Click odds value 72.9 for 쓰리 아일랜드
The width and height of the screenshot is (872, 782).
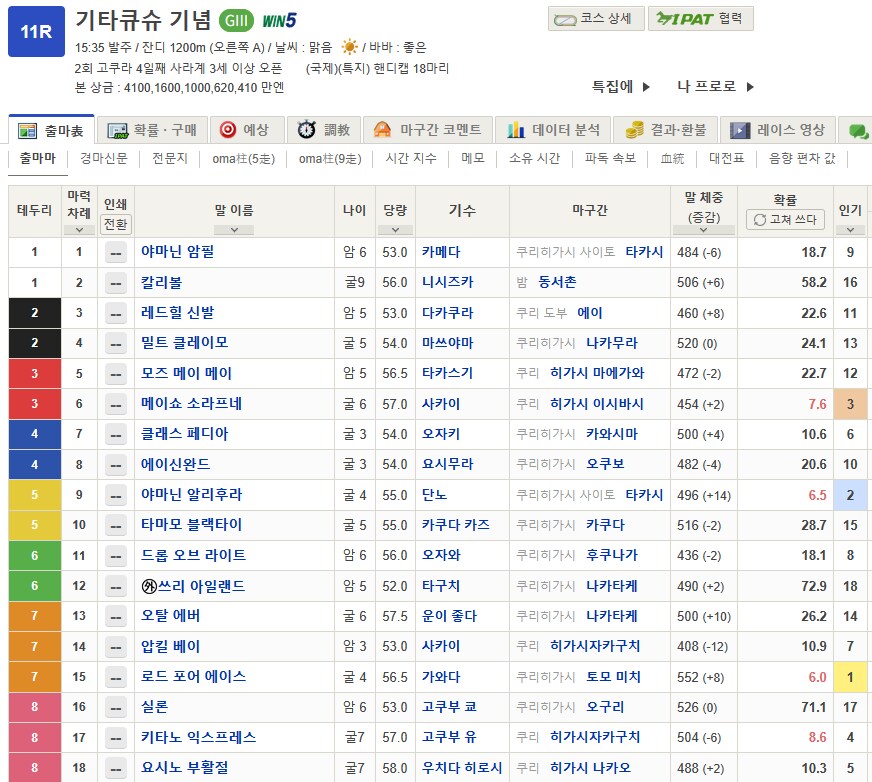(x=814, y=586)
